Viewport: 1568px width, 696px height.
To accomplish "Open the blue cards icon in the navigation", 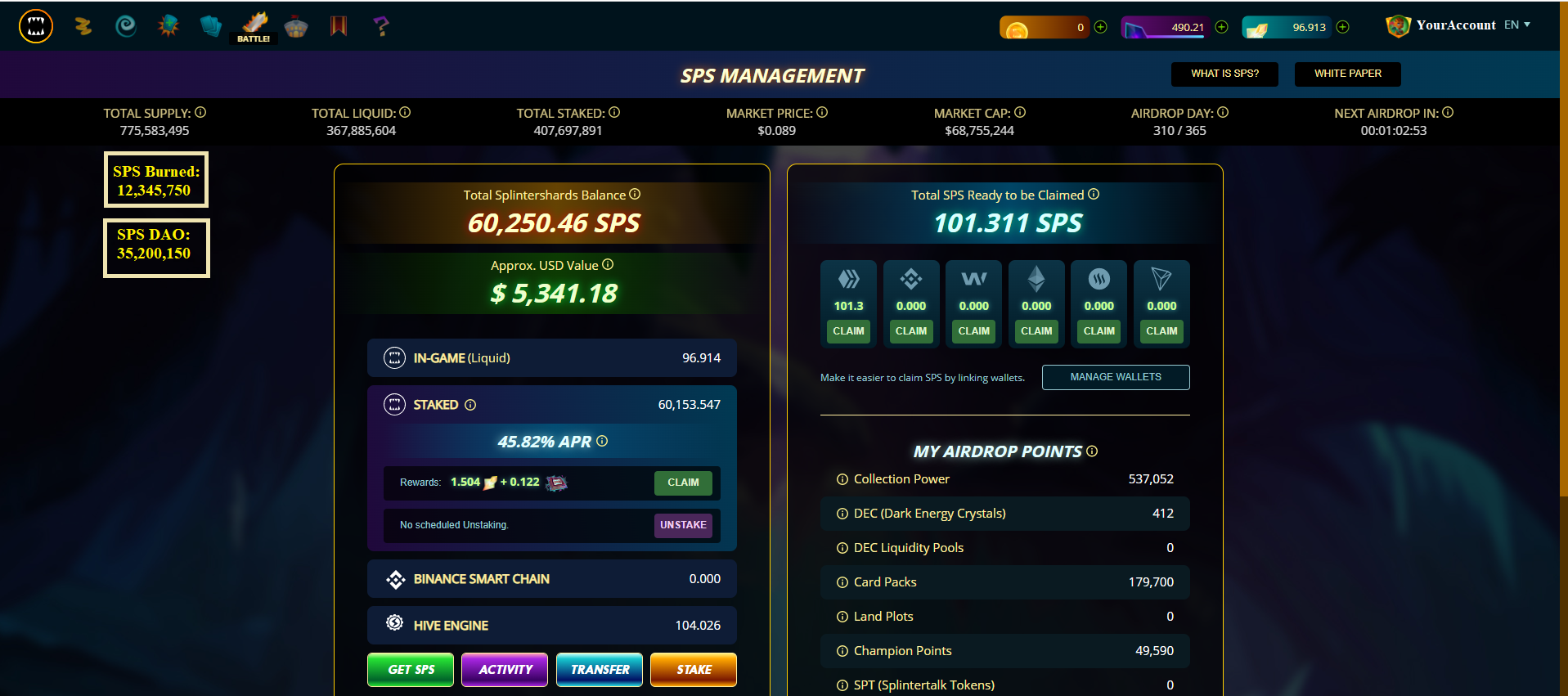I will pos(211,26).
